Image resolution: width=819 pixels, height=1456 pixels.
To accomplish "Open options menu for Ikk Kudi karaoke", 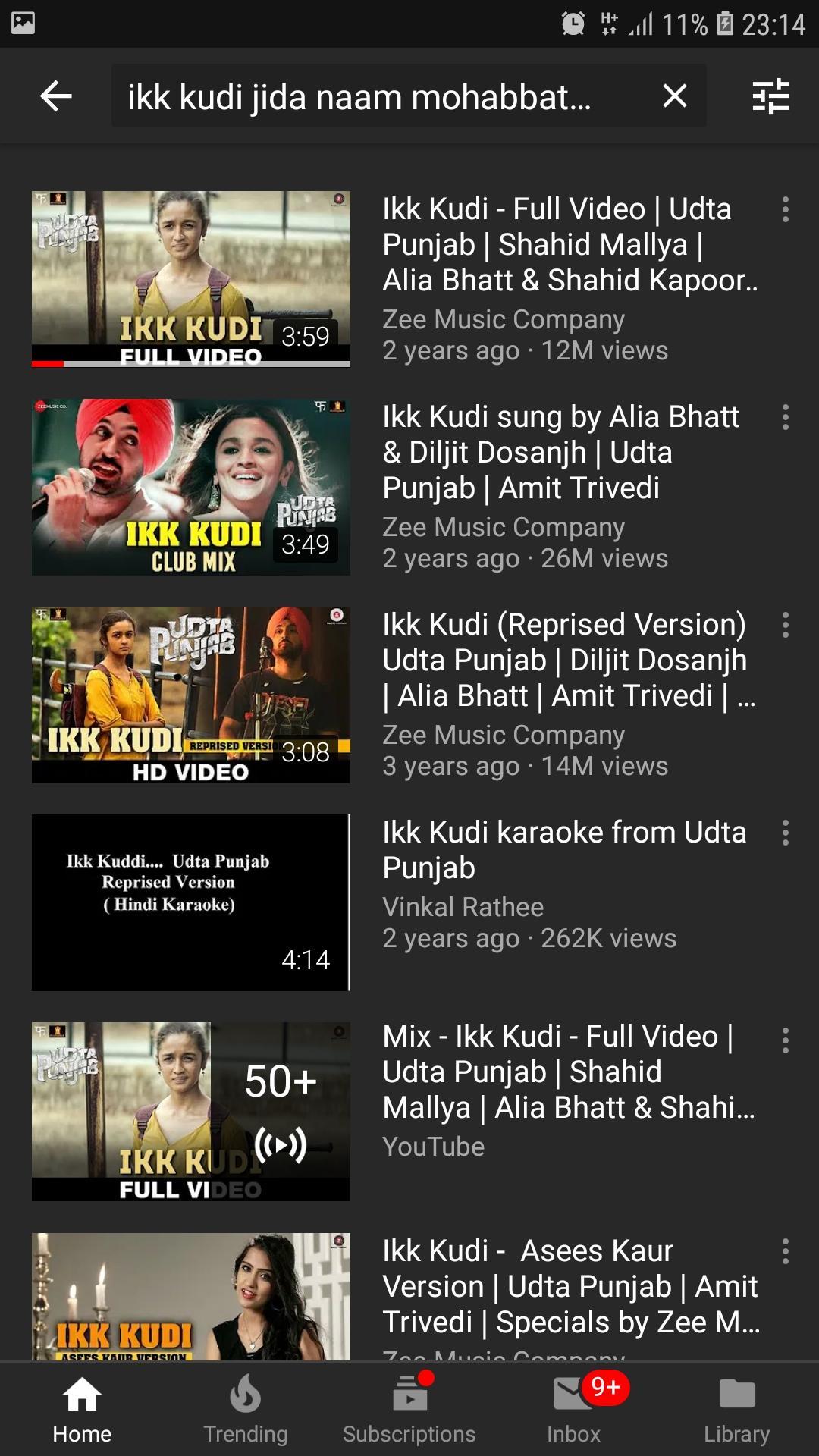I will click(786, 833).
